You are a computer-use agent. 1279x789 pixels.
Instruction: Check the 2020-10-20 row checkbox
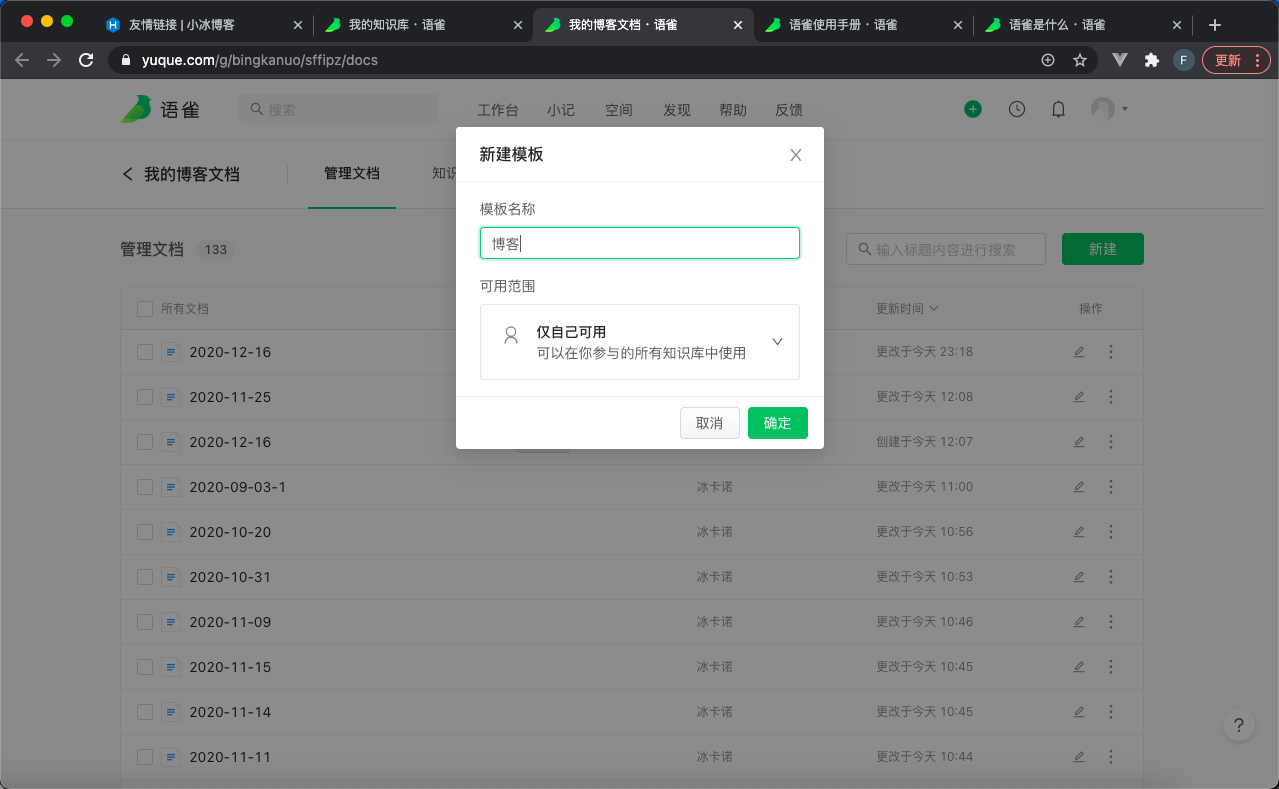pos(145,532)
